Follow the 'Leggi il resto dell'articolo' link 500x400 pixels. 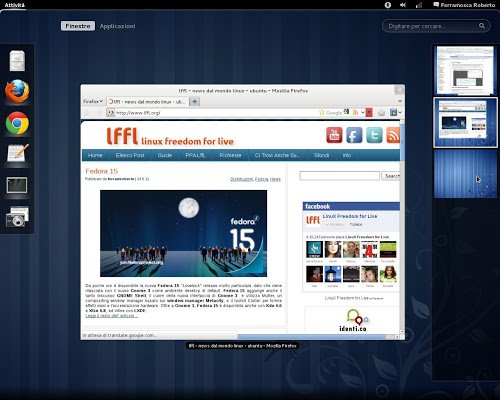(x=111, y=316)
